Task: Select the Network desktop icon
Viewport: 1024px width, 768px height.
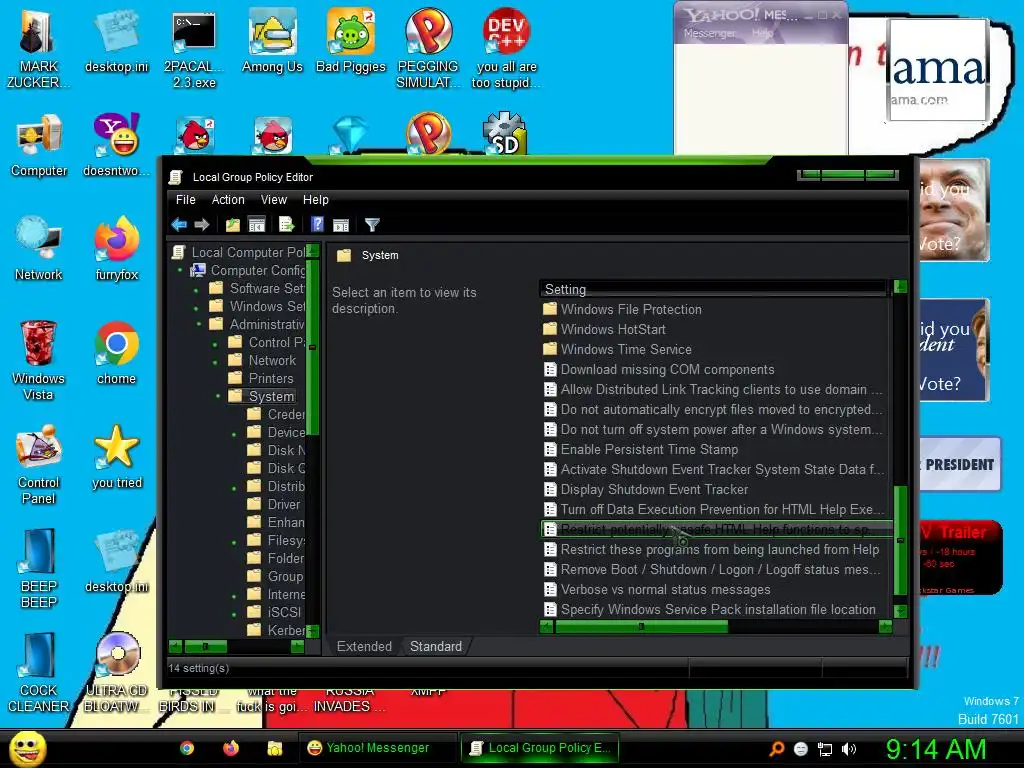Action: coord(39,249)
